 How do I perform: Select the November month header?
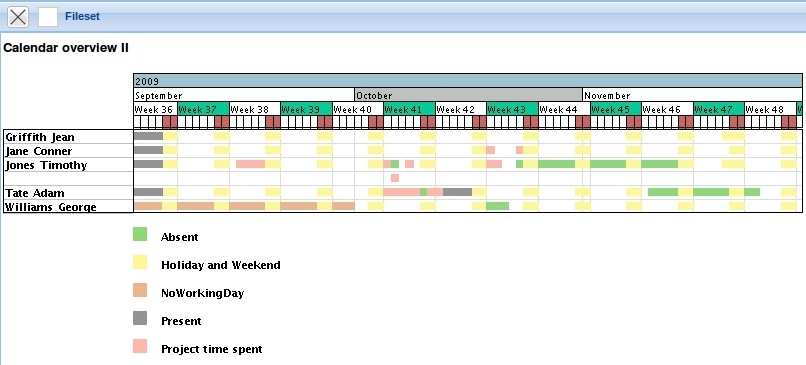pos(692,95)
